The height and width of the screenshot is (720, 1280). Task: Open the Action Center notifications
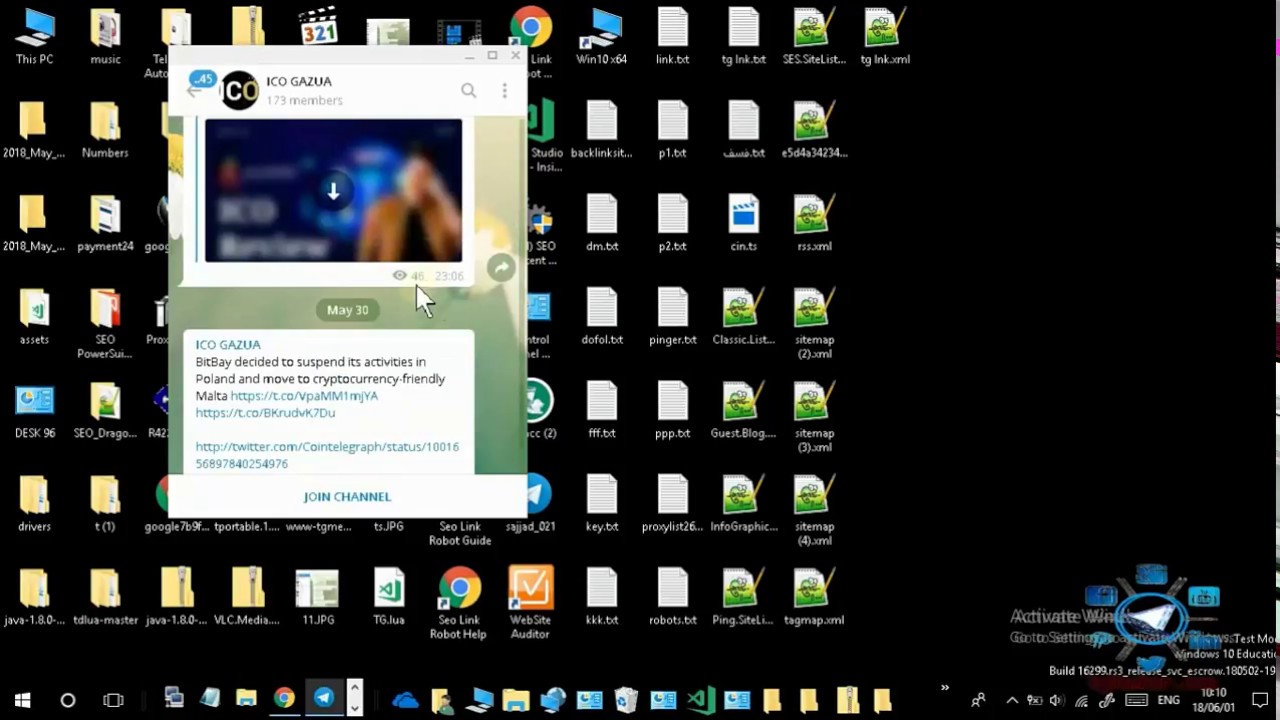pyautogui.click(x=1260, y=700)
